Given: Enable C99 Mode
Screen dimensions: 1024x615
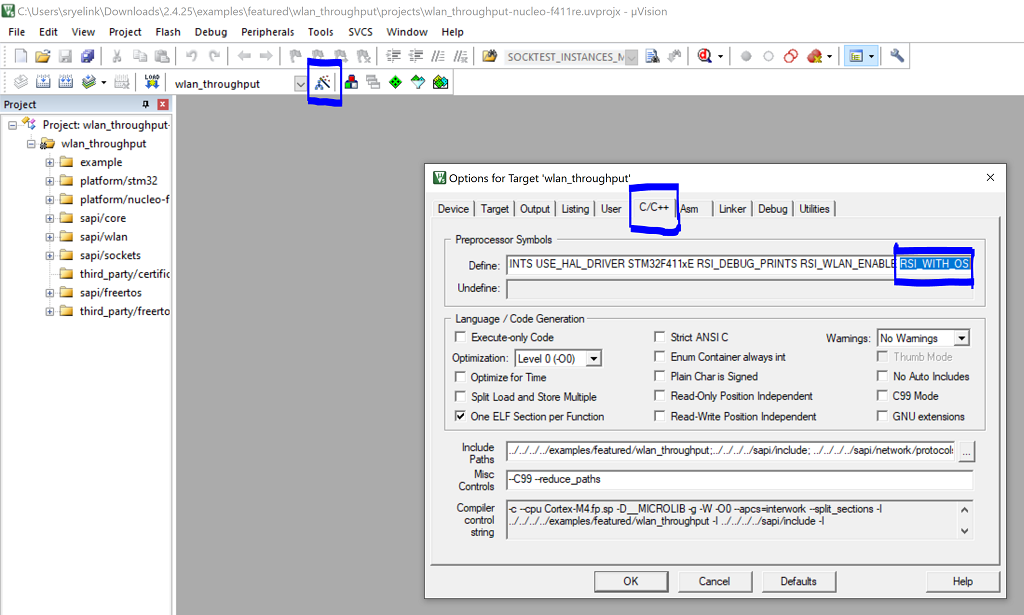Looking at the screenshot, I should point(881,394).
